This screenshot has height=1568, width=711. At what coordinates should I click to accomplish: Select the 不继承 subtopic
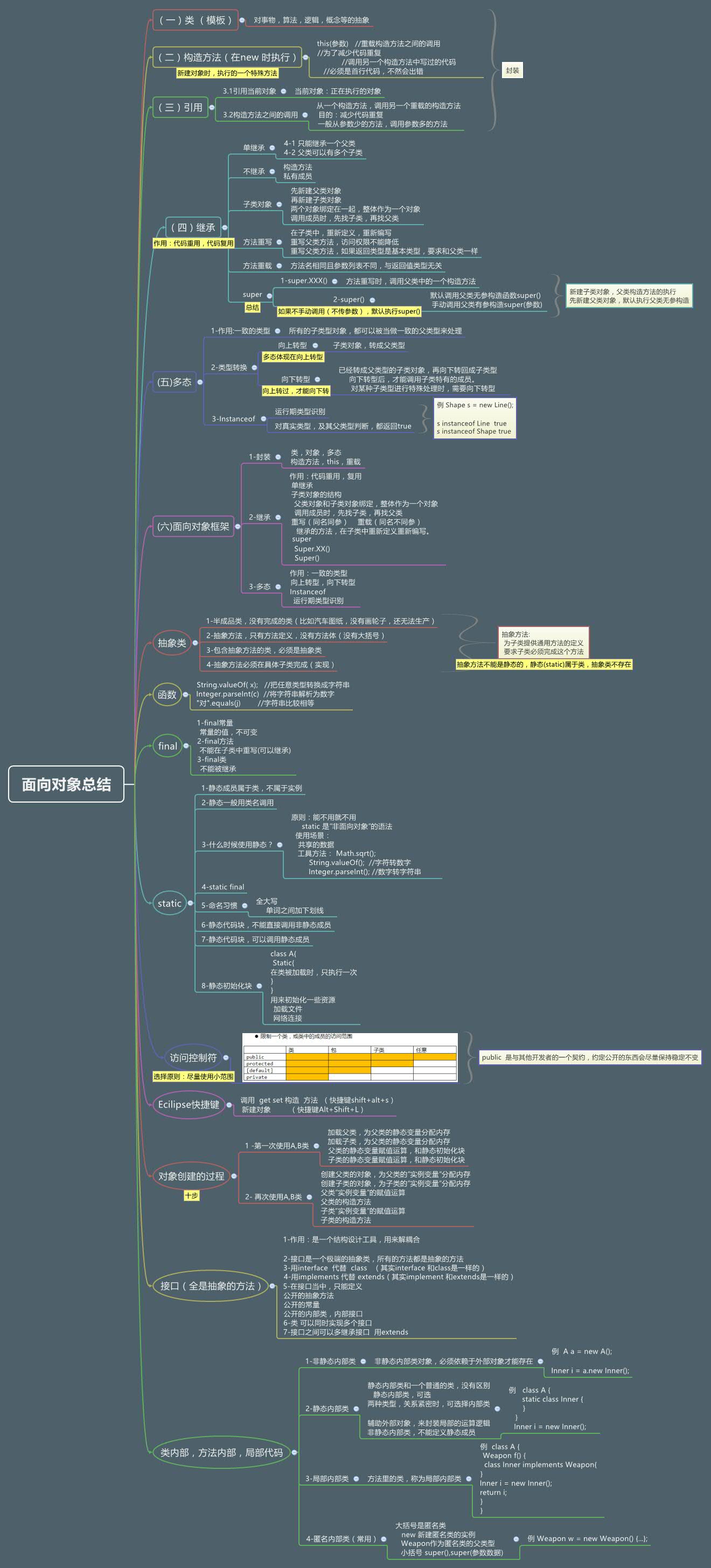pyautogui.click(x=254, y=172)
